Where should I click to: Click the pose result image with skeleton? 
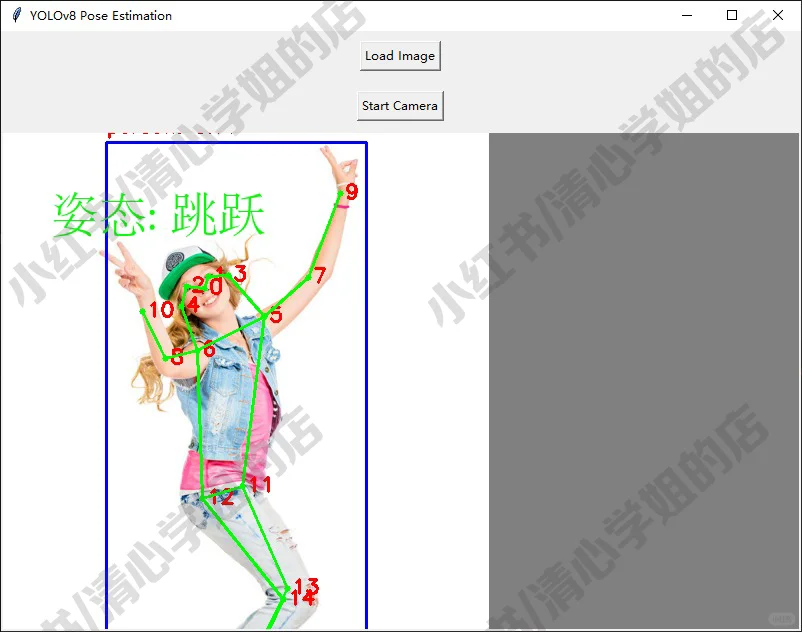[245, 381]
